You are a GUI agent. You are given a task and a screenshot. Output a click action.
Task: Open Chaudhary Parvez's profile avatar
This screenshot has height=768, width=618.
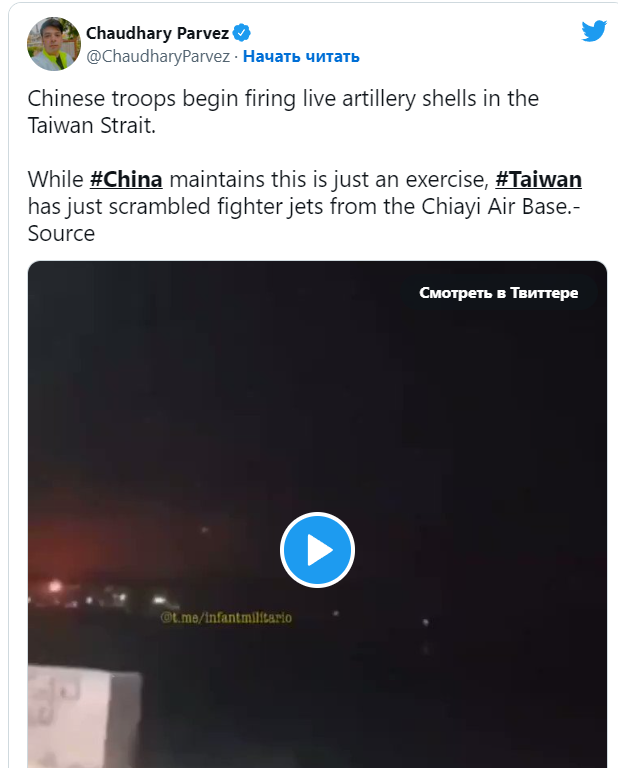click(54, 44)
